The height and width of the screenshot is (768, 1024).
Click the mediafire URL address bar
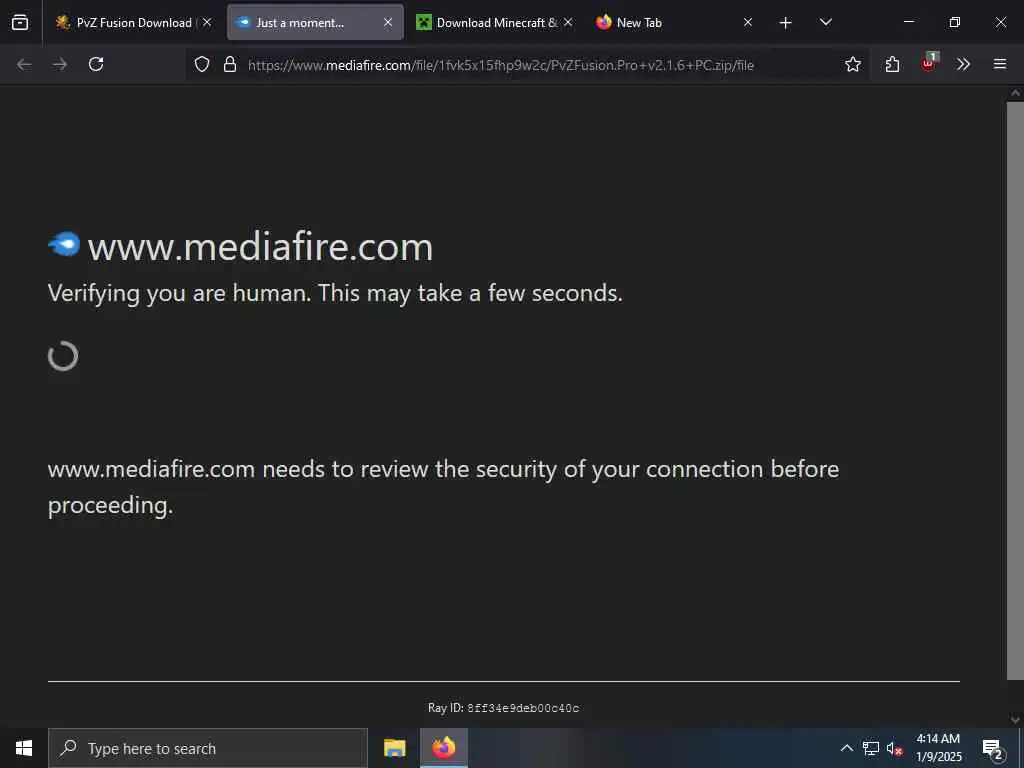[500, 65]
